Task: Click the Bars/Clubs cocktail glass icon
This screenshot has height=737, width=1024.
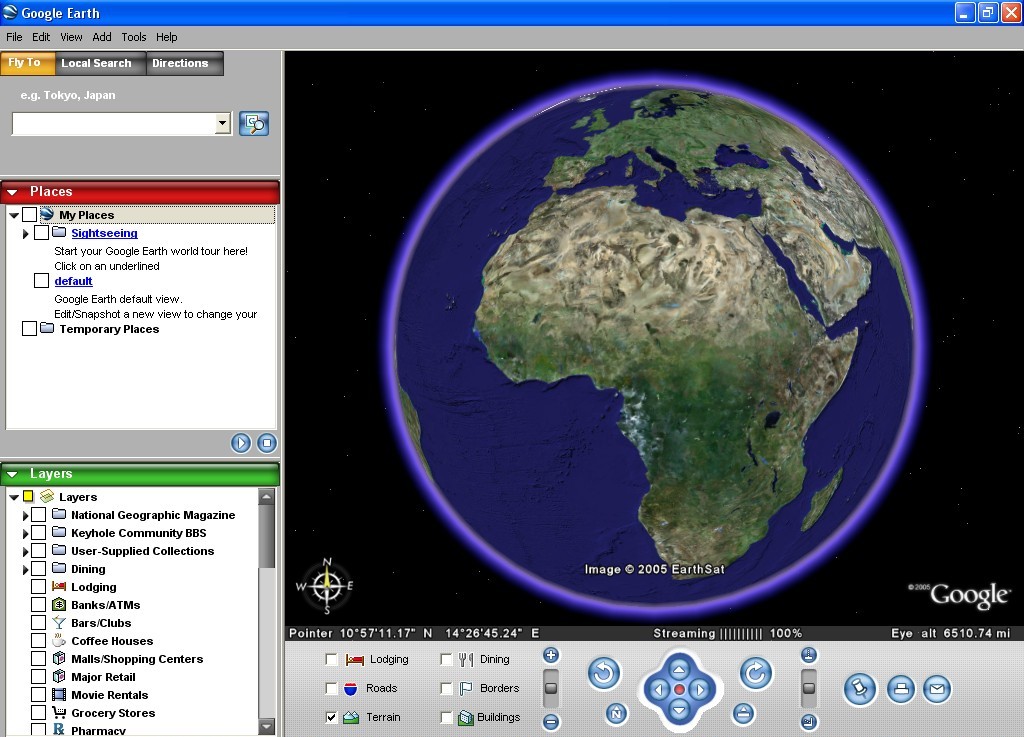Action: pyautogui.click(x=59, y=623)
